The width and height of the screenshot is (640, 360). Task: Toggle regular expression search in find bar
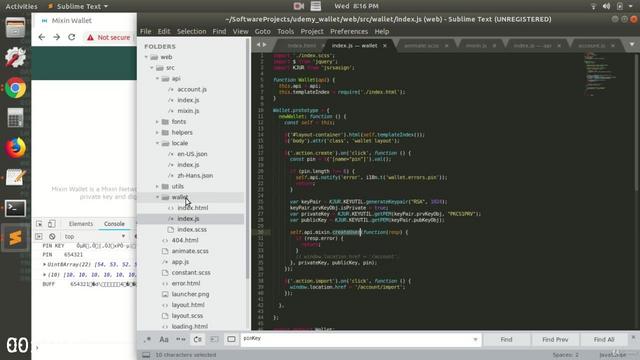pyautogui.click(x=147, y=339)
